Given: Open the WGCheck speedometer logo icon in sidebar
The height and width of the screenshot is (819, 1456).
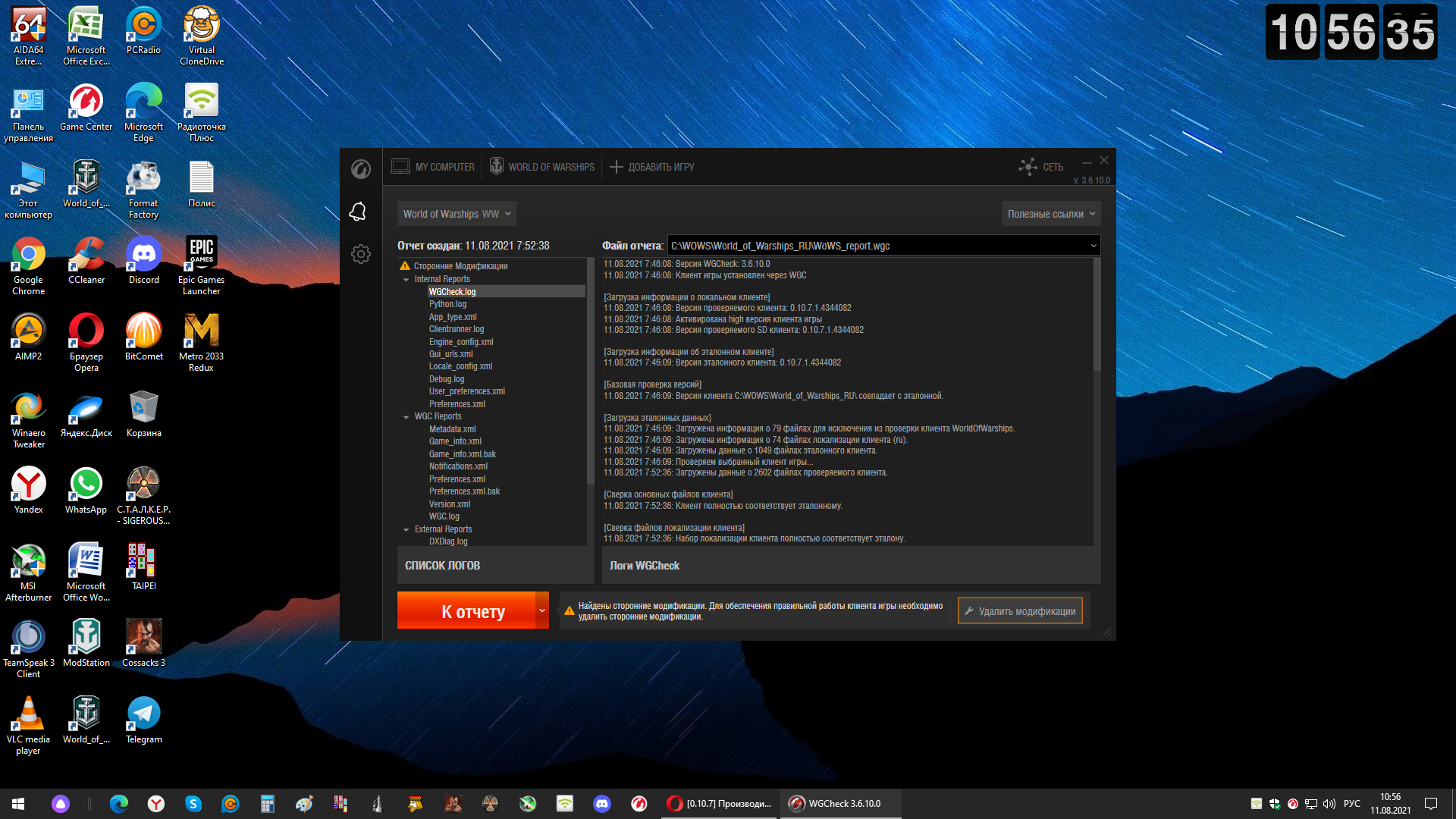Looking at the screenshot, I should click(361, 168).
